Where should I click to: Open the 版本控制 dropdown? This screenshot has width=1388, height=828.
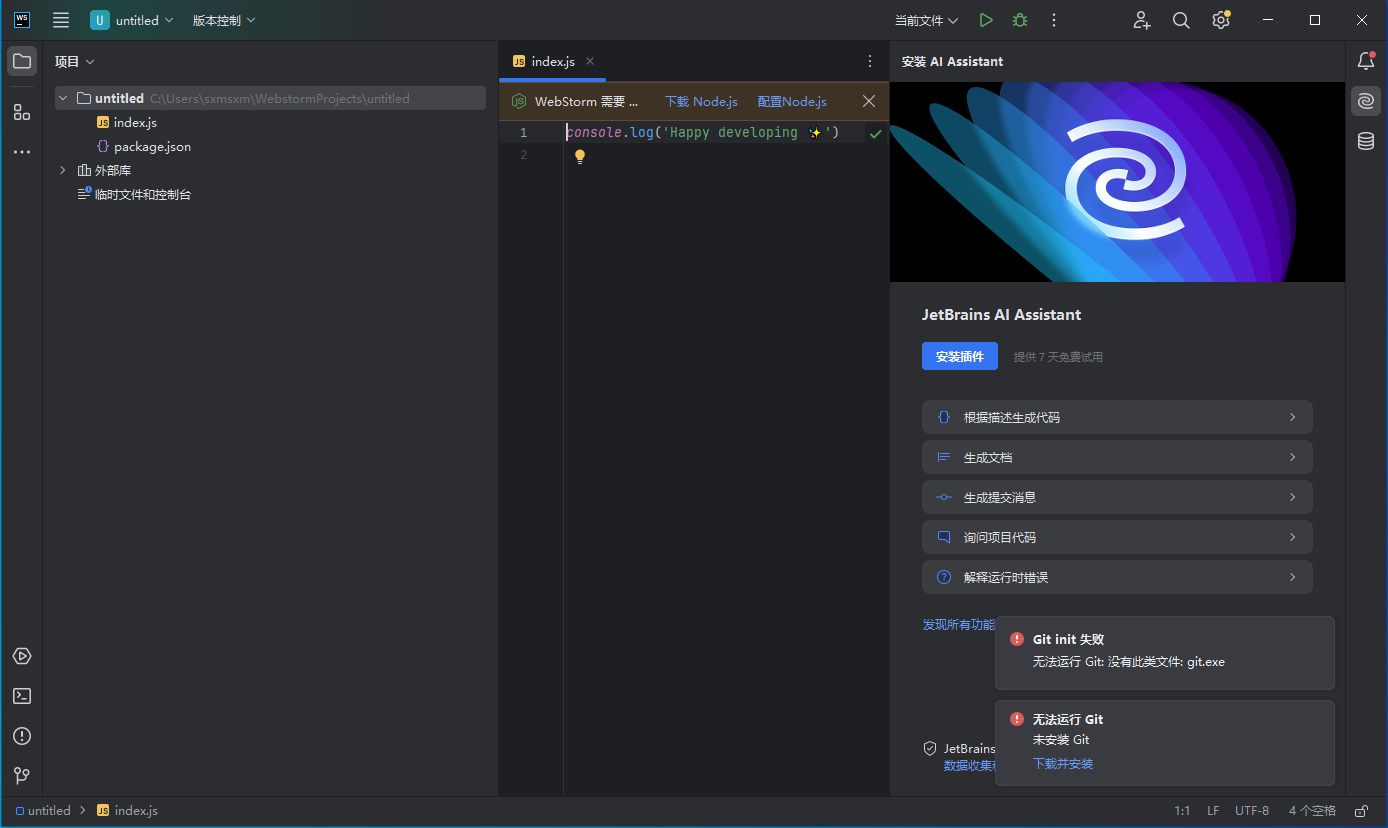224,20
